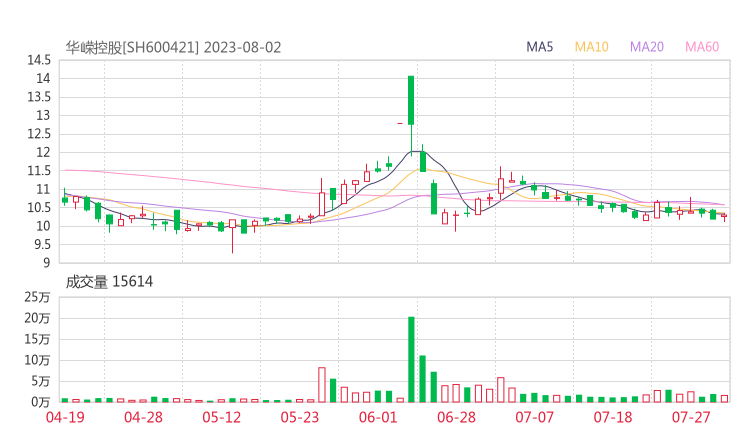Click the 14.5 price axis label

39,60
